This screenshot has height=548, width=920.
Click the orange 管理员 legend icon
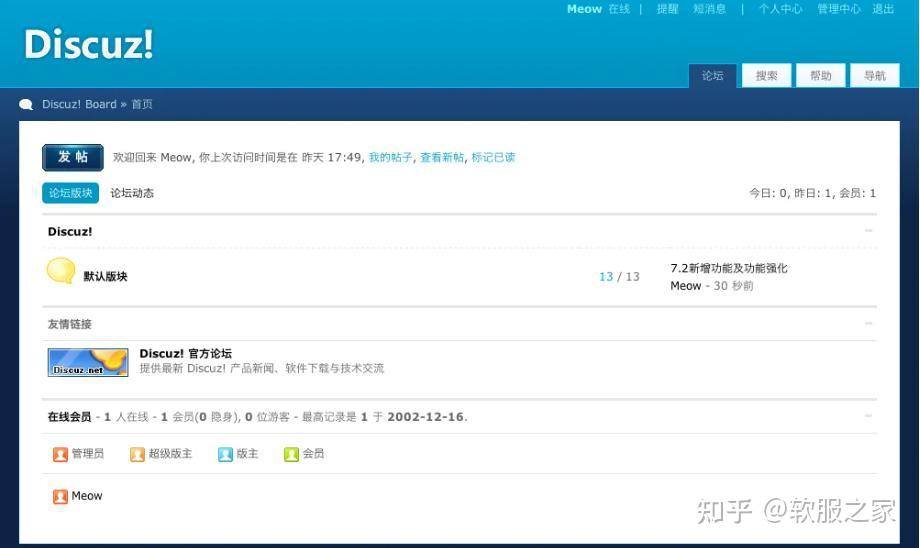coord(60,454)
